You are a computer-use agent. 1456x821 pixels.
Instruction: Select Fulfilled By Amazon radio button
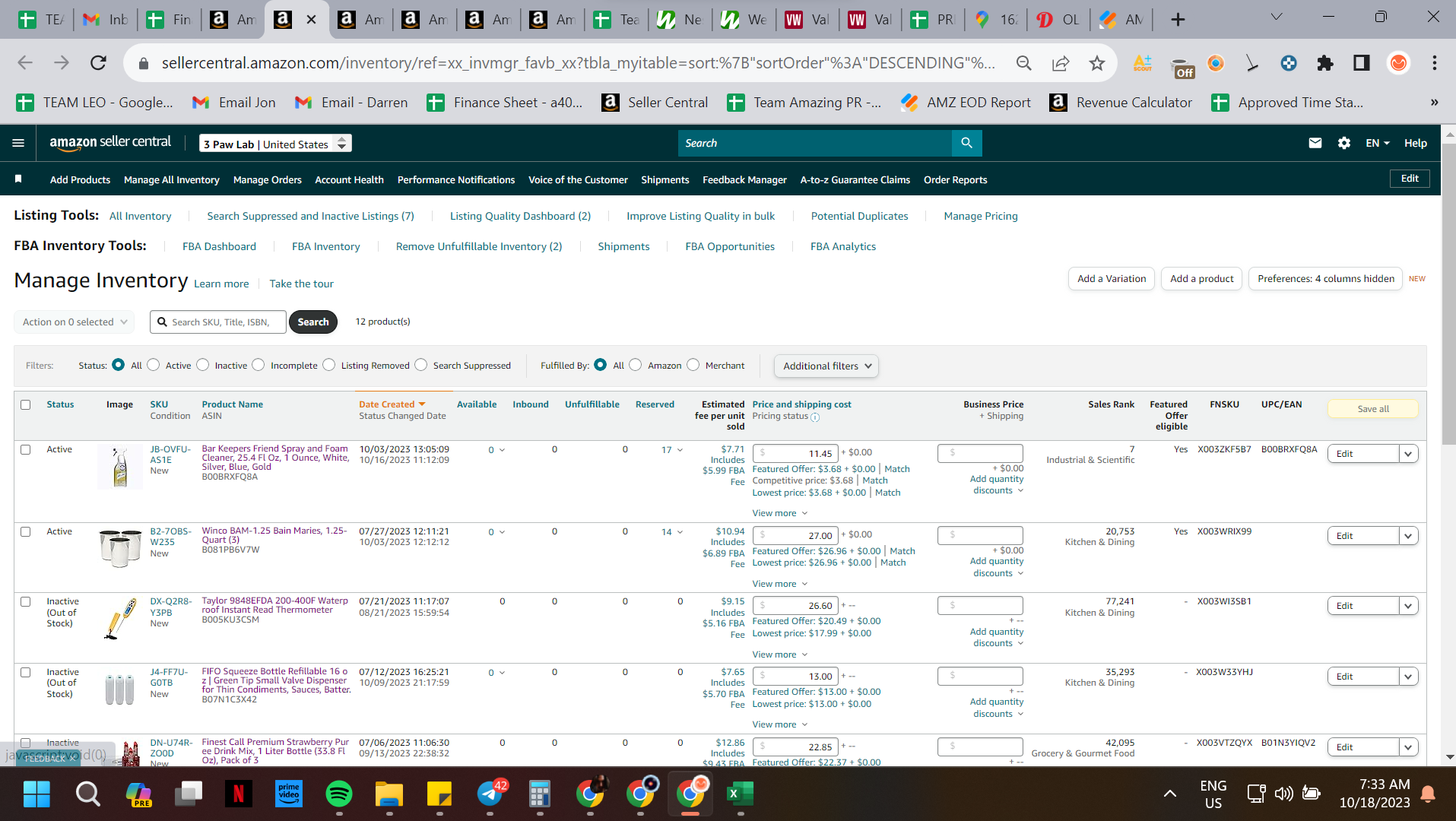point(636,365)
